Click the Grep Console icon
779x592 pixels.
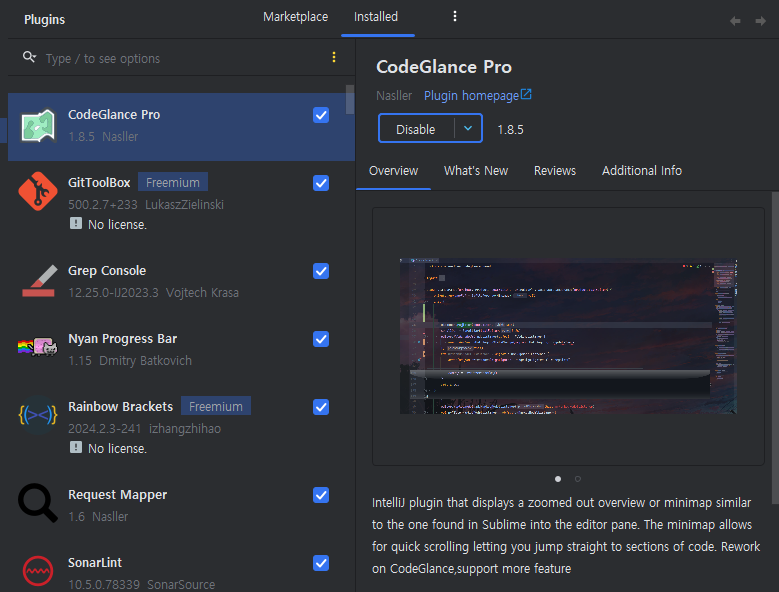point(39,281)
